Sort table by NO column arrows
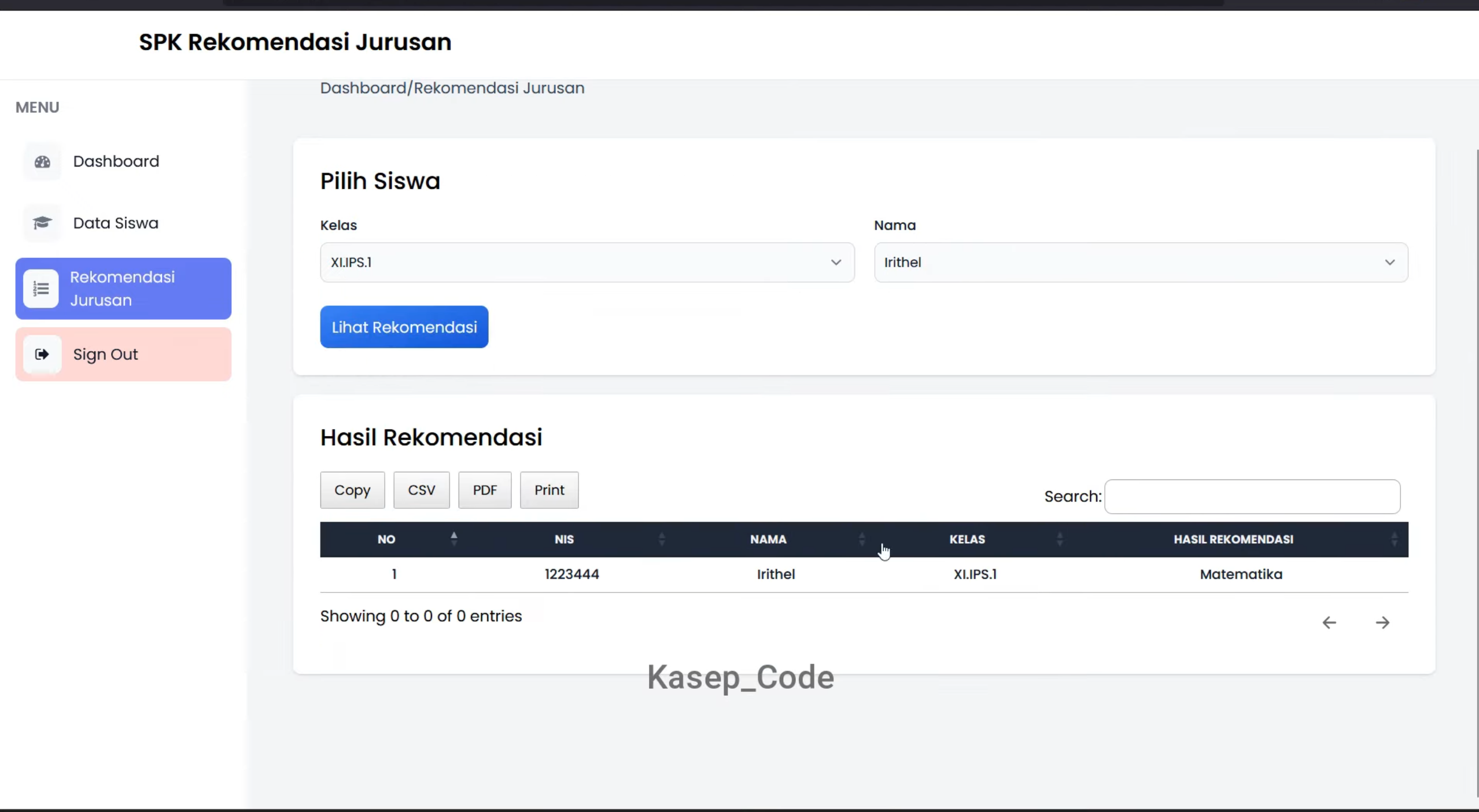The width and height of the screenshot is (1479, 812). pyautogui.click(x=454, y=539)
